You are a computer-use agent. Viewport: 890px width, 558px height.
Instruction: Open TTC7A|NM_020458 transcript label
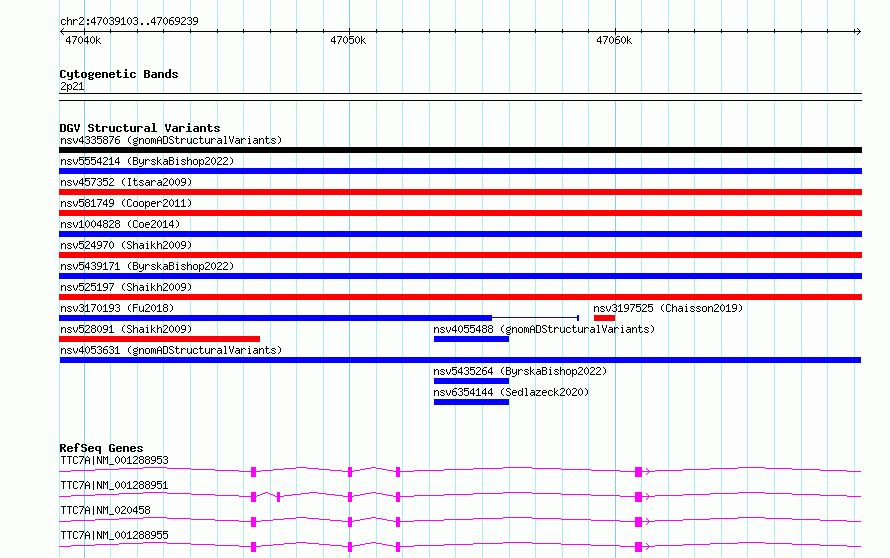(105, 510)
